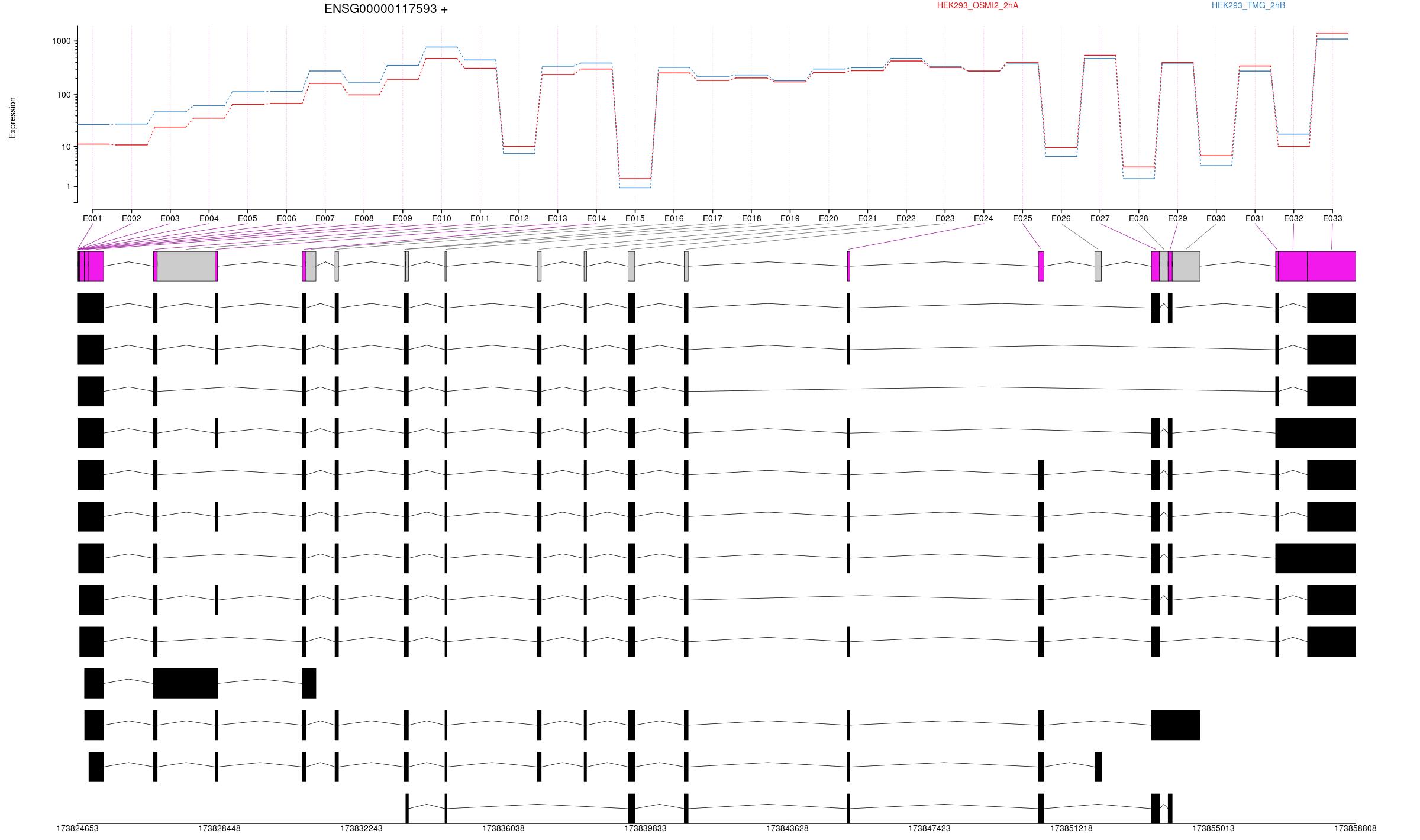Select exon label E009
1420x840 pixels.
[x=402, y=218]
